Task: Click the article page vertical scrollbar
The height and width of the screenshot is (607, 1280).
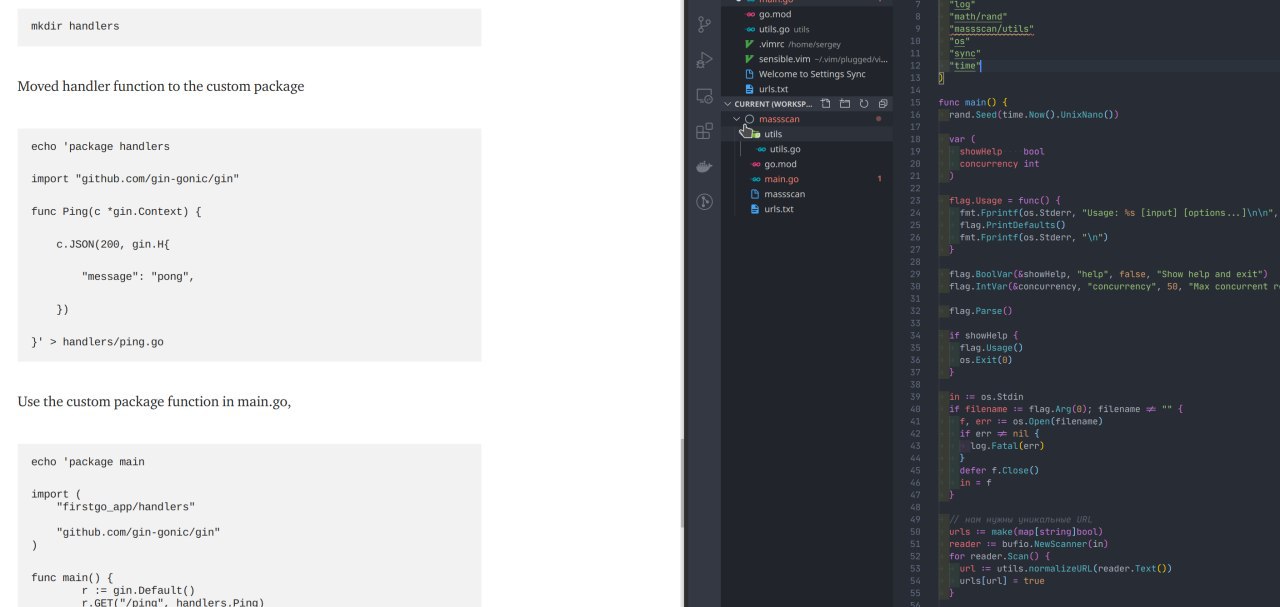Action: point(682,483)
